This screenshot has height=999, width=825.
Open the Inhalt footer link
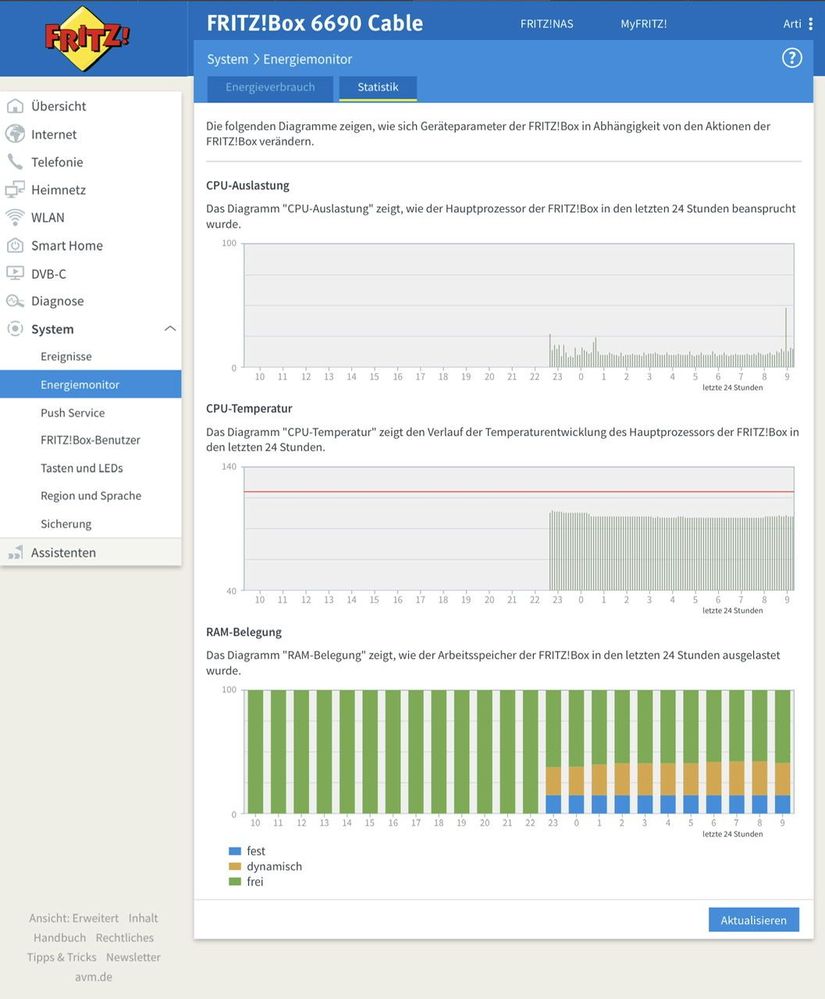[x=143, y=918]
